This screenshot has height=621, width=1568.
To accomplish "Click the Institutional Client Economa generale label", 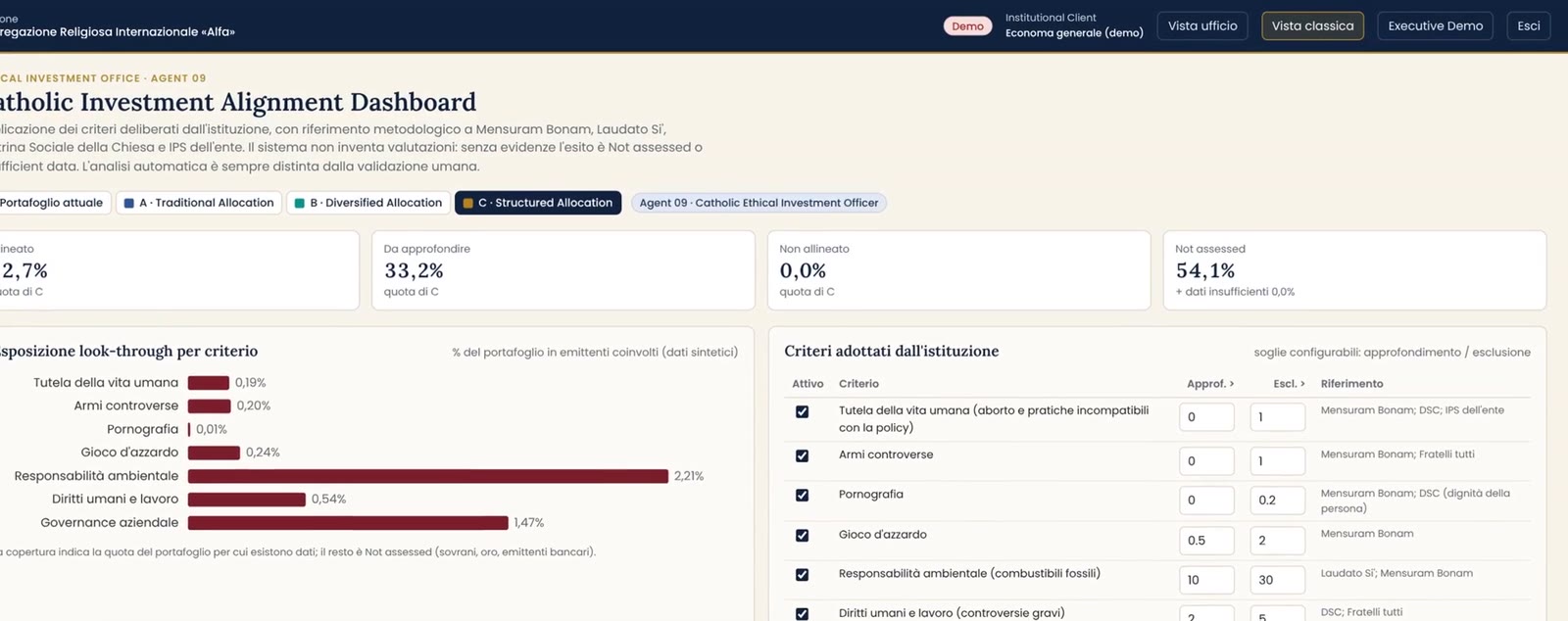I will point(1074,25).
